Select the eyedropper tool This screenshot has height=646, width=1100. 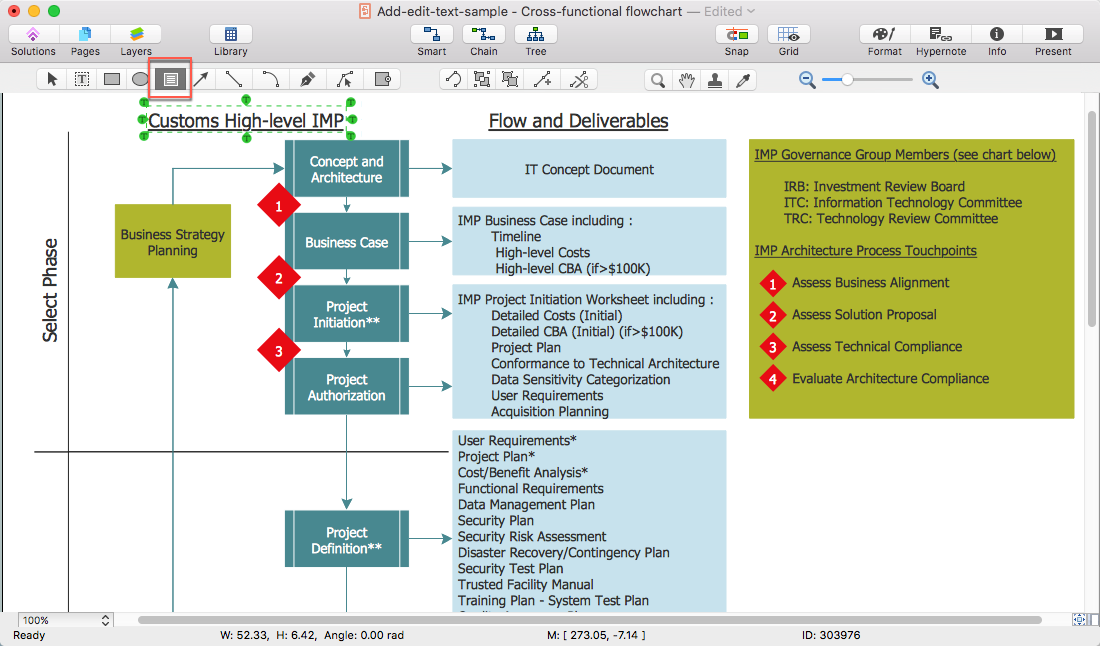pos(743,80)
